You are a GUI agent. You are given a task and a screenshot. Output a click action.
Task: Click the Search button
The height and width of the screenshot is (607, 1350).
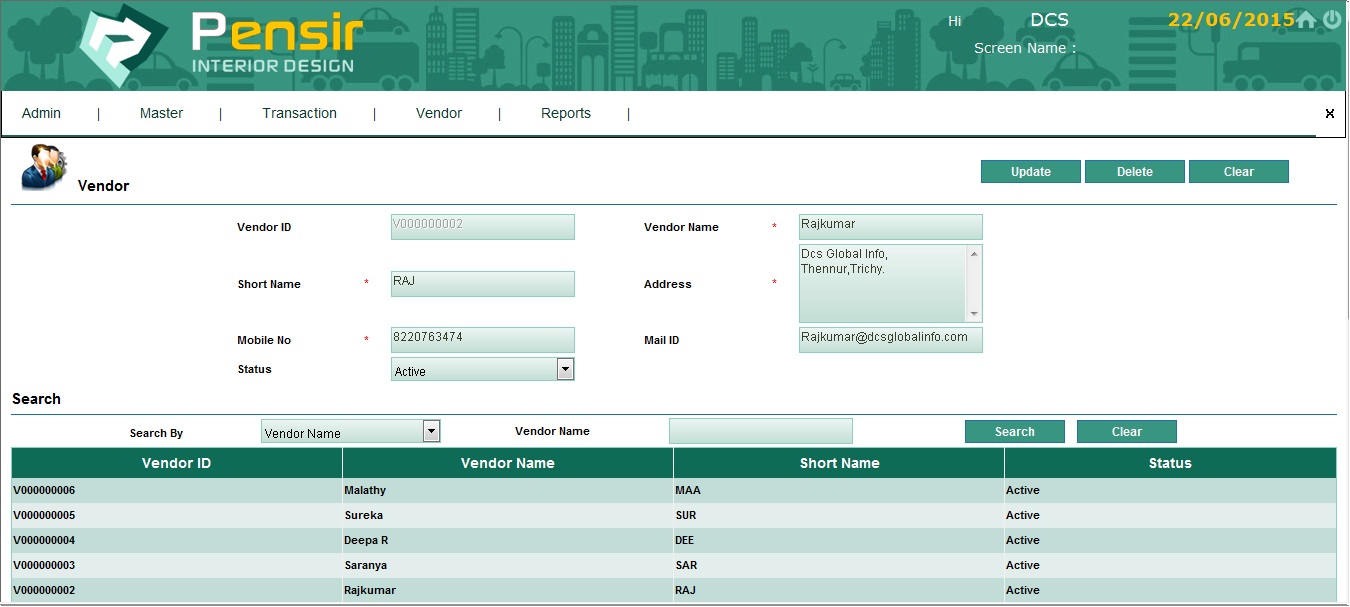(x=1014, y=432)
